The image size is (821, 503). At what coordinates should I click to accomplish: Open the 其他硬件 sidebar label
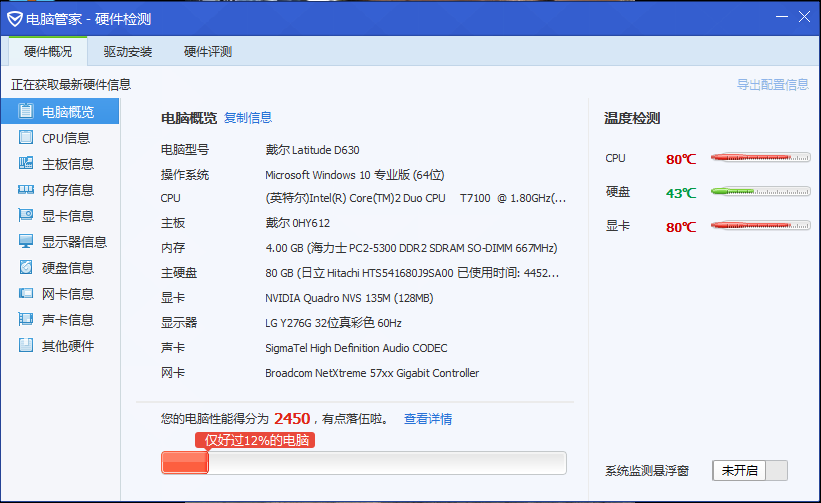68,346
